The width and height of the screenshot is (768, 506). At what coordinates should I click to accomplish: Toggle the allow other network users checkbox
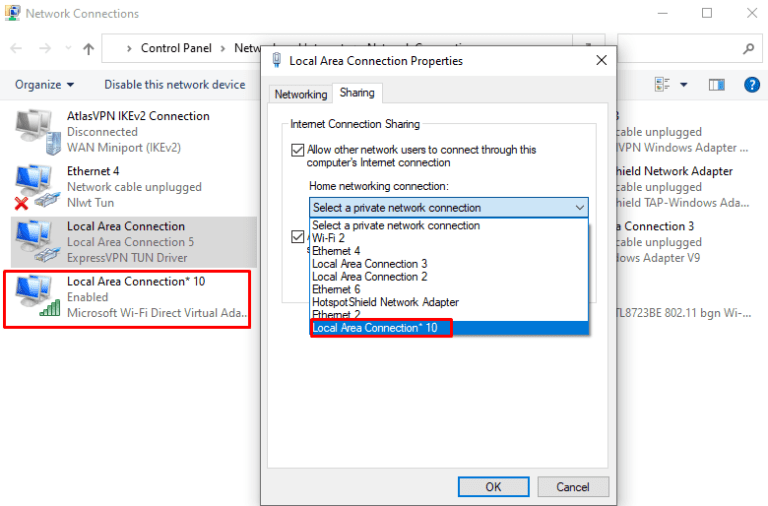[x=297, y=150]
